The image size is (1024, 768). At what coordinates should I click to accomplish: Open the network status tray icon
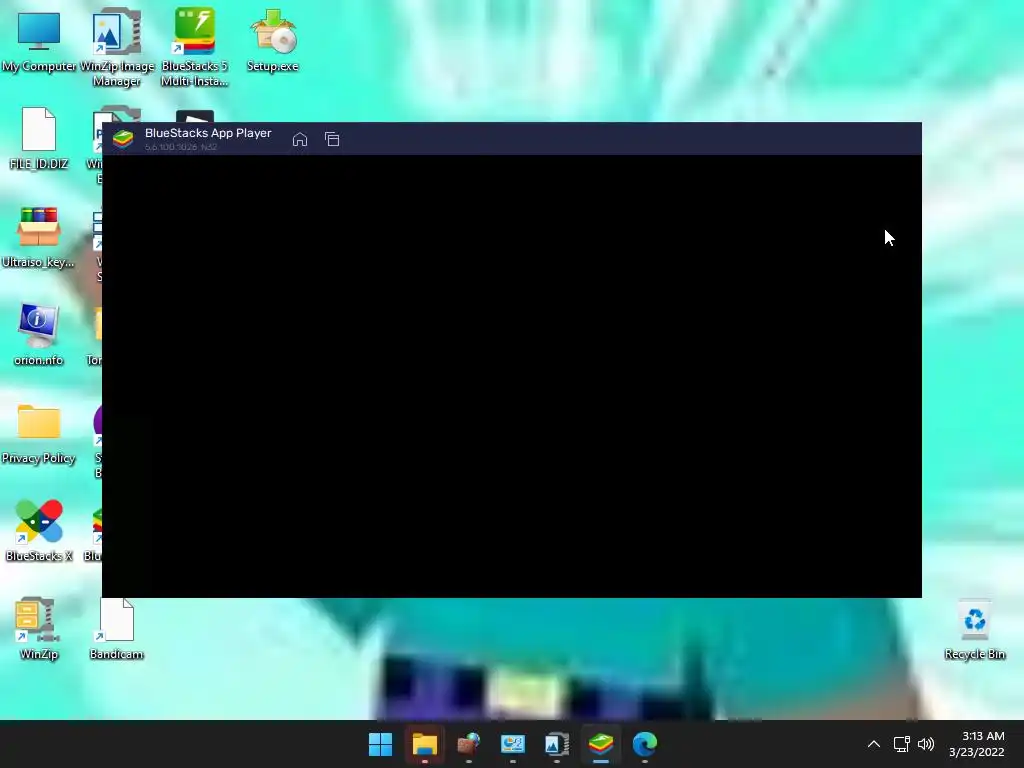(902, 744)
